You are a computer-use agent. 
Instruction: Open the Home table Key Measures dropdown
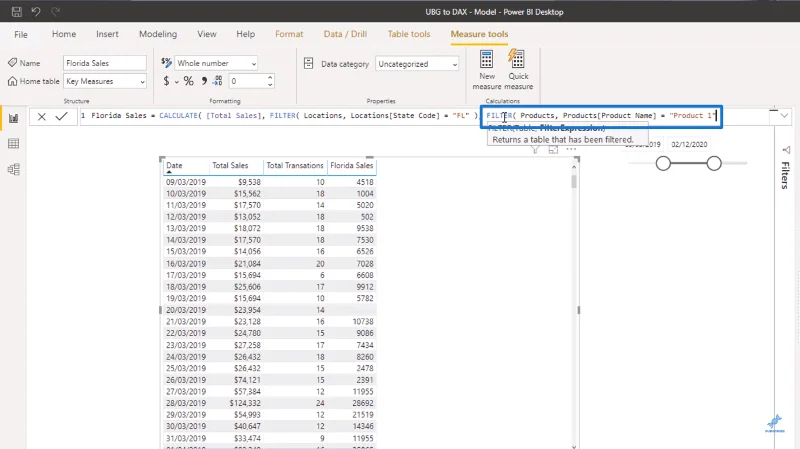coord(105,81)
